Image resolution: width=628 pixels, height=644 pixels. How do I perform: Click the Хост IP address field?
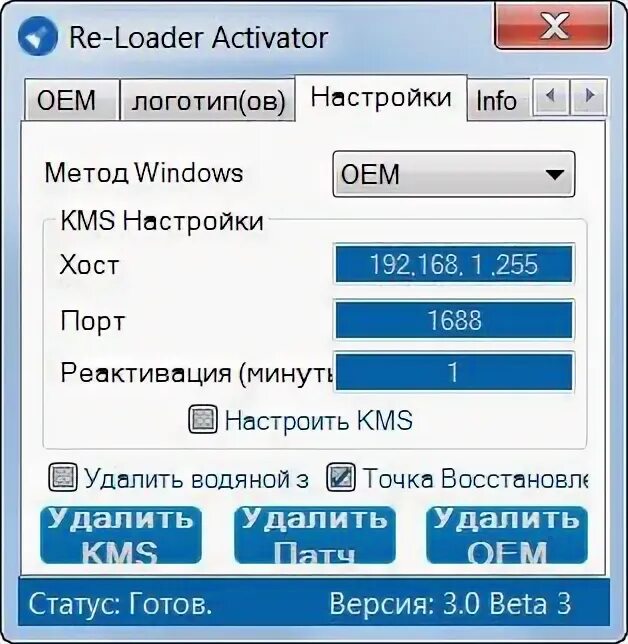(453, 264)
